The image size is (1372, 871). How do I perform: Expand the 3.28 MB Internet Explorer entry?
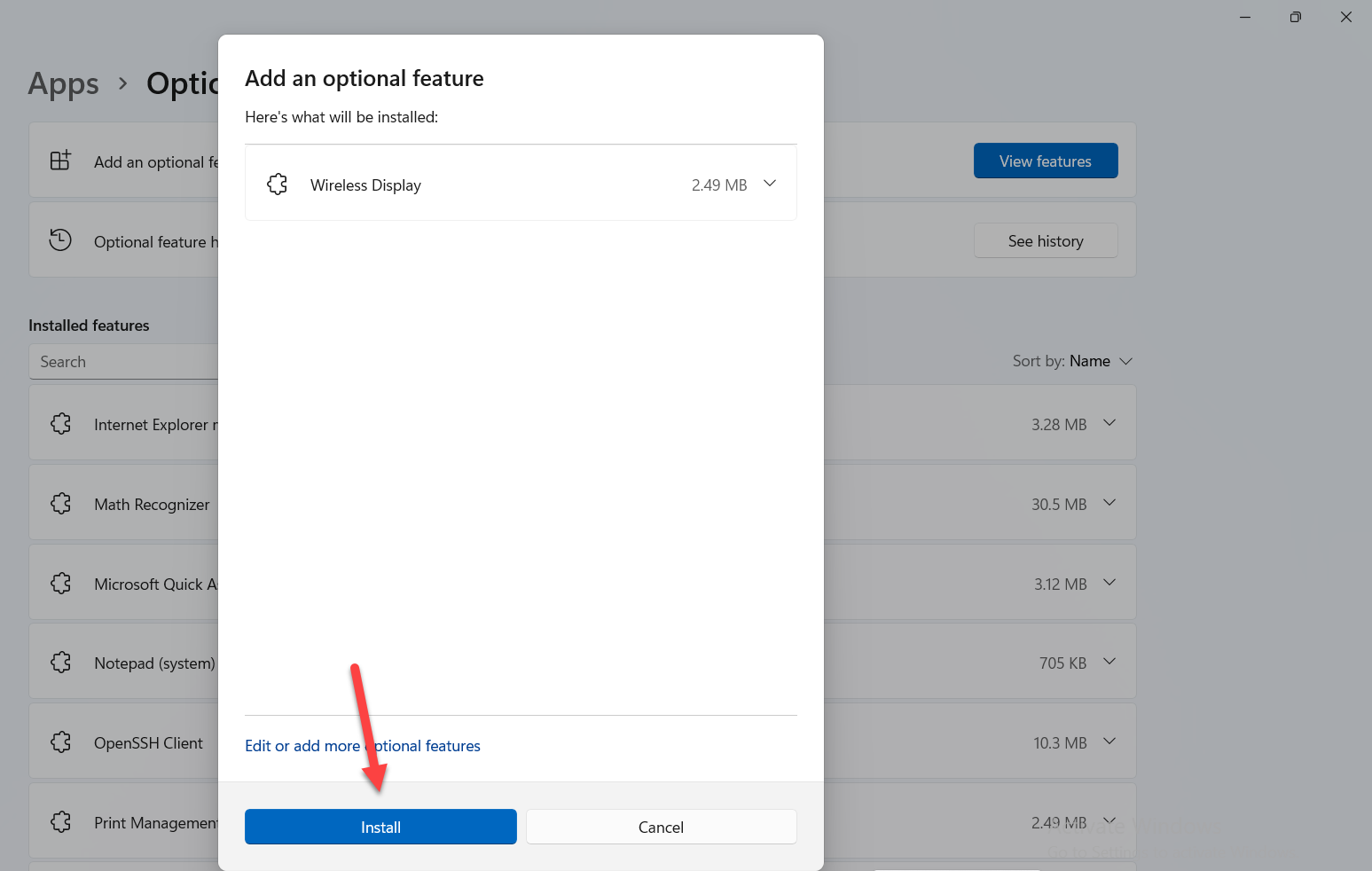pyautogui.click(x=1109, y=423)
